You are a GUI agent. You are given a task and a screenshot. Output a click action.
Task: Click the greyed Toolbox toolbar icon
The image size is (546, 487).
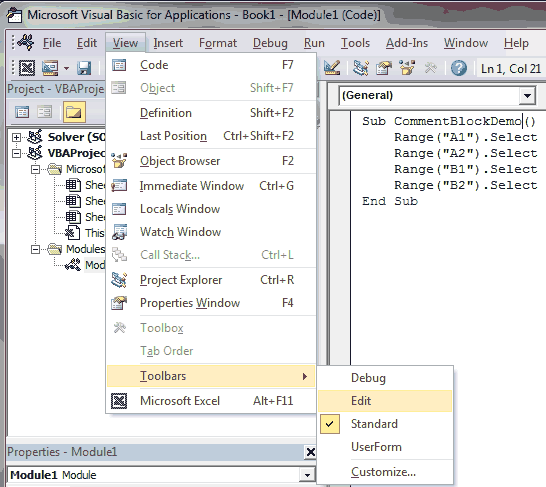pos(430,68)
